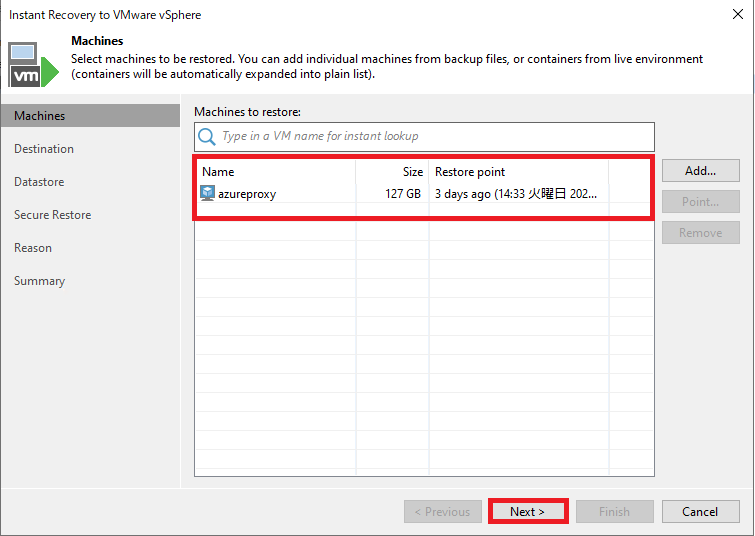
Task: Select the azureproxy machine name
Action: click(247, 194)
